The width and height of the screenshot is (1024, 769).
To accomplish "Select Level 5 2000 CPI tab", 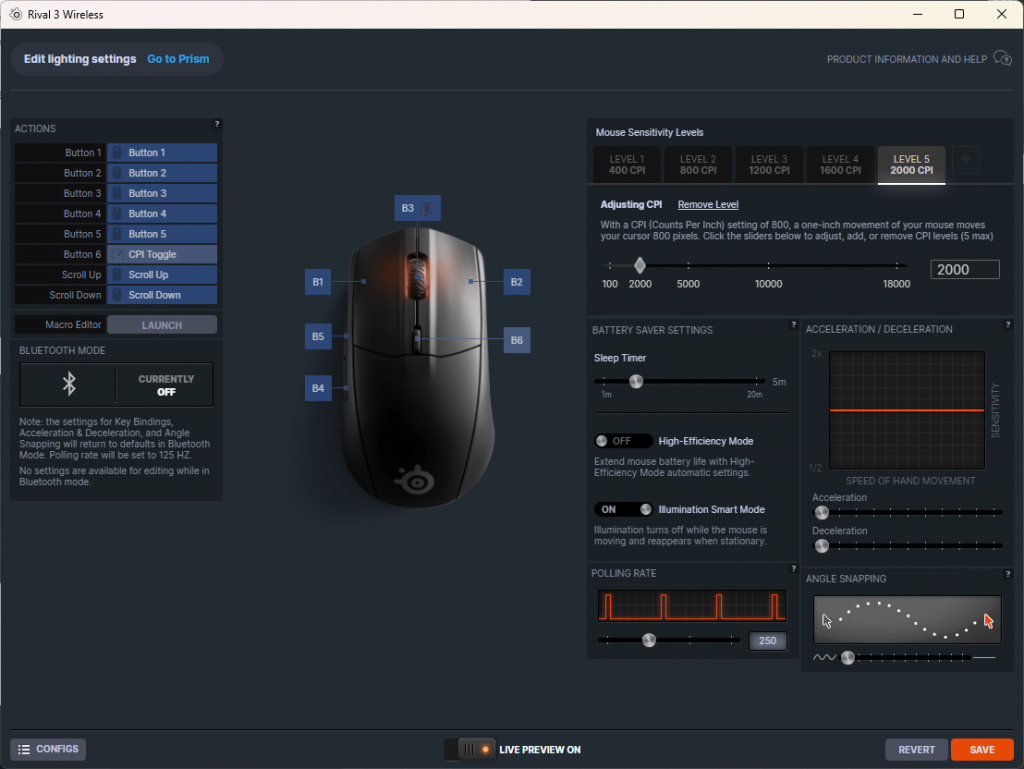I will (x=912, y=165).
